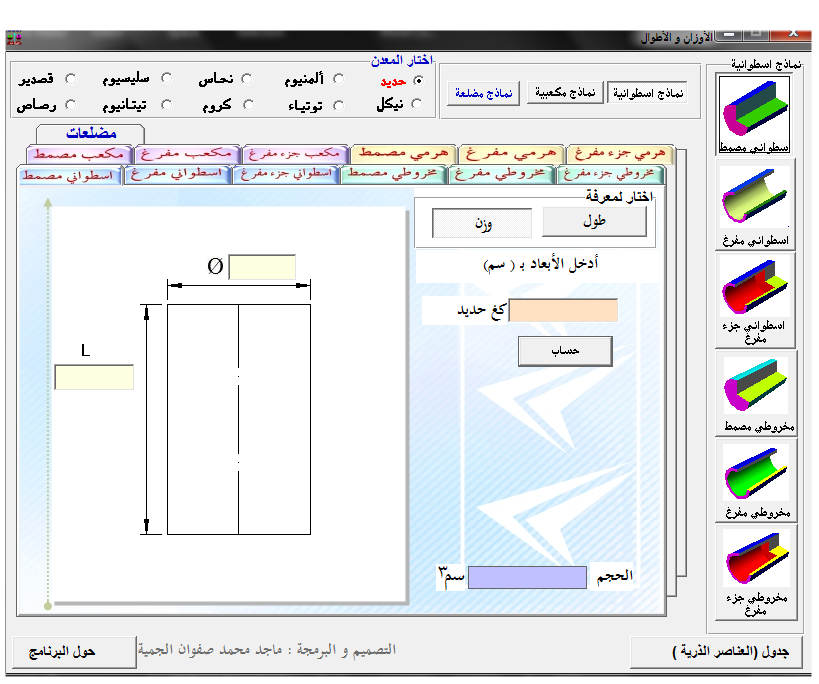Viewport: 819px width, 684px height.
Task: Select the hollow cone (مخروطي مفرغ) model icon
Action: pos(756,481)
